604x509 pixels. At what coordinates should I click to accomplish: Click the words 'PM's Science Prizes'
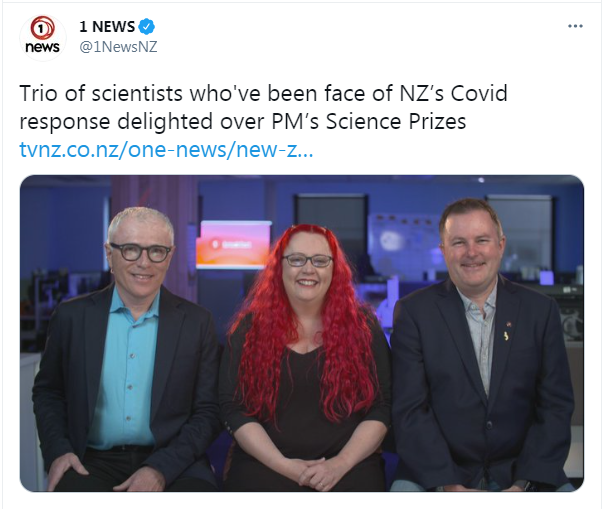tap(369, 121)
